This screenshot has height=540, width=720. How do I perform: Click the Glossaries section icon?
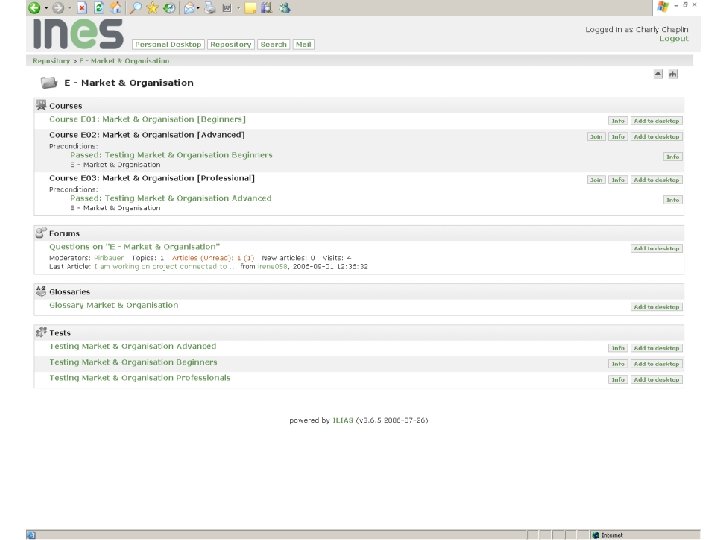coord(41,291)
